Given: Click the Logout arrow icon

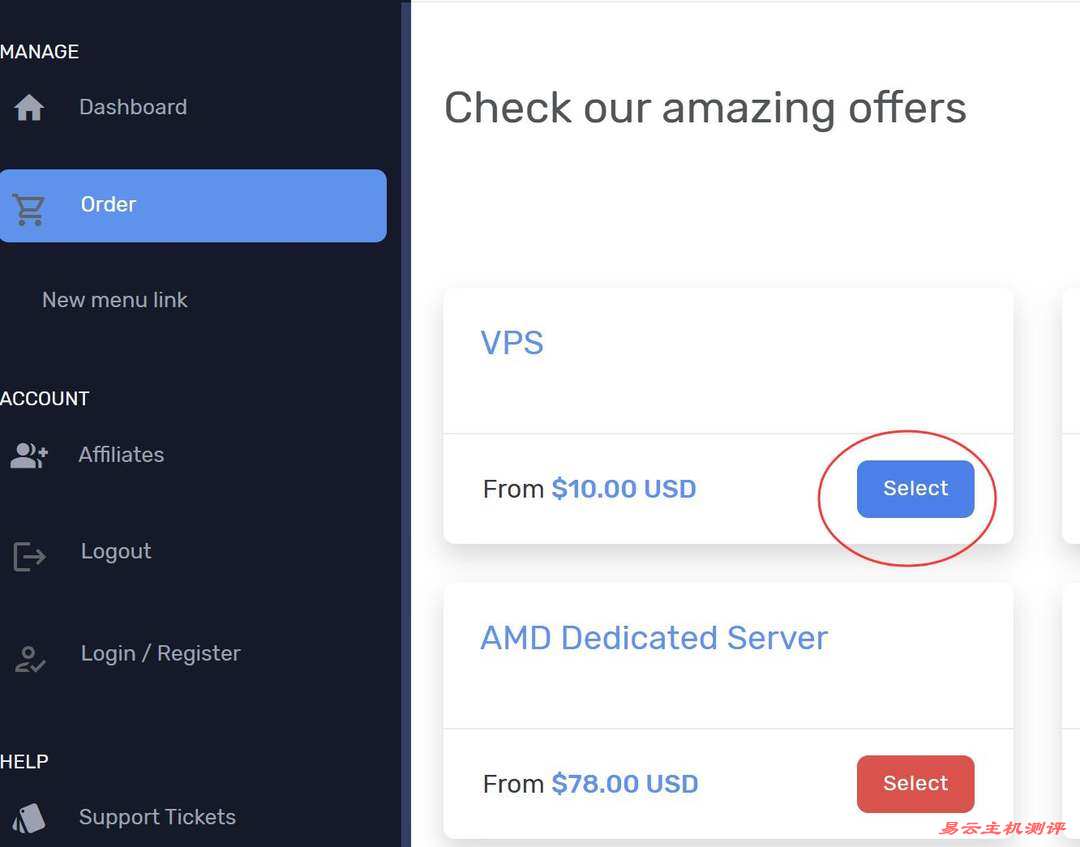Looking at the screenshot, I should point(29,556).
